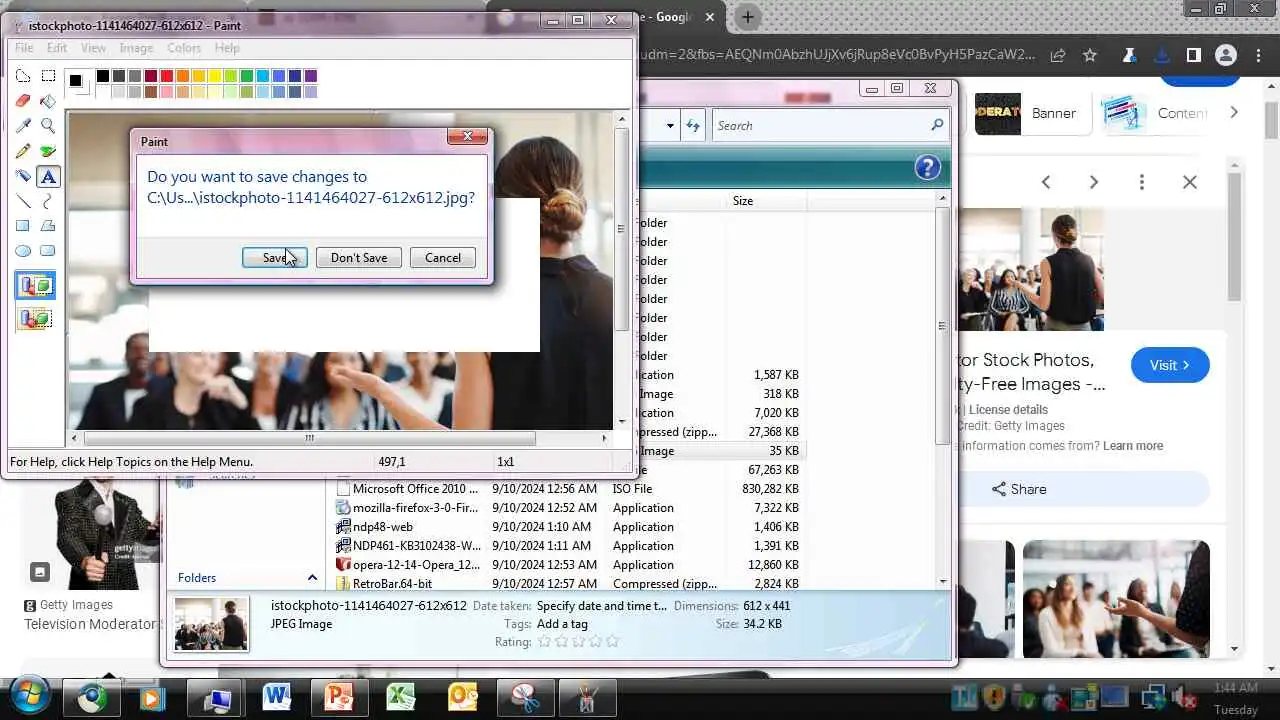Select the Polygon shape tool
Screen dimensions: 1280x720
48,226
